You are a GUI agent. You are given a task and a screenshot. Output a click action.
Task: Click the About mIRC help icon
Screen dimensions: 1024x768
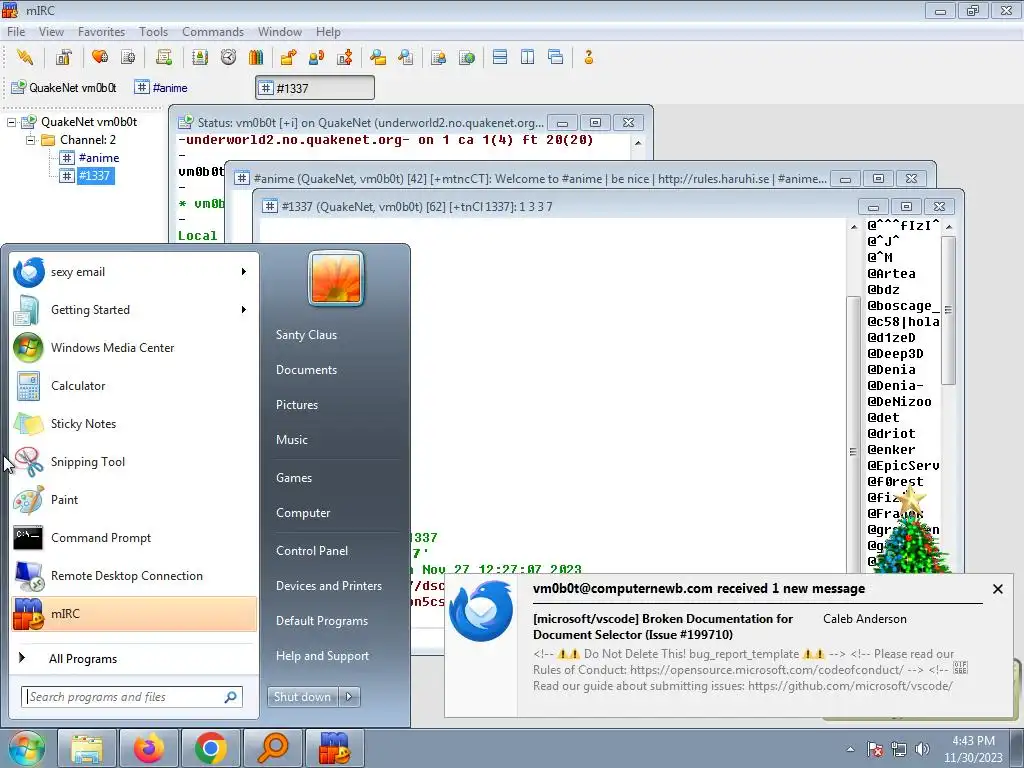[x=588, y=57]
